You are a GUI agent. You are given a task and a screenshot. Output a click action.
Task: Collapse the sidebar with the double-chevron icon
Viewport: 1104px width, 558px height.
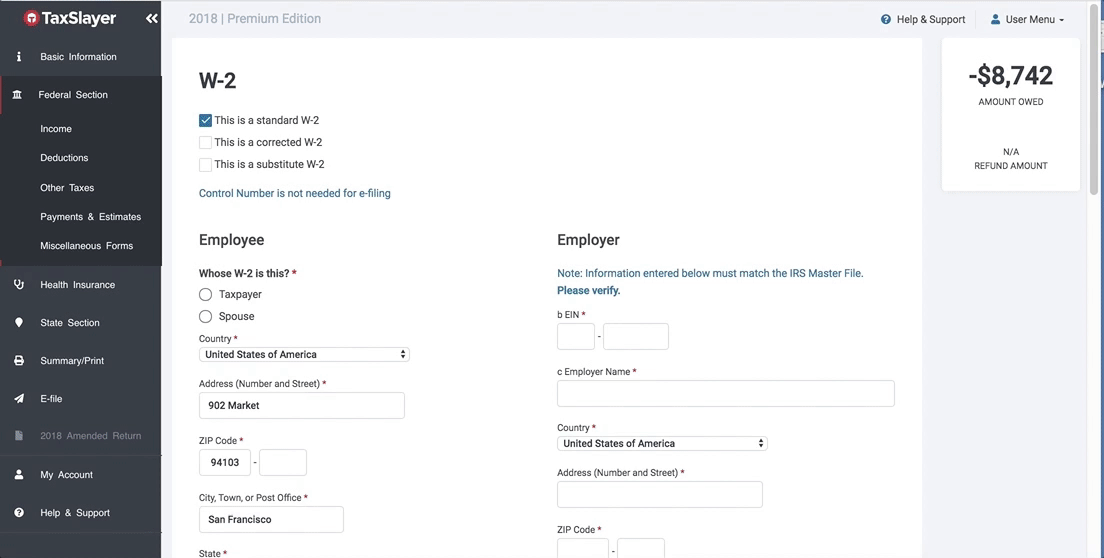(151, 19)
